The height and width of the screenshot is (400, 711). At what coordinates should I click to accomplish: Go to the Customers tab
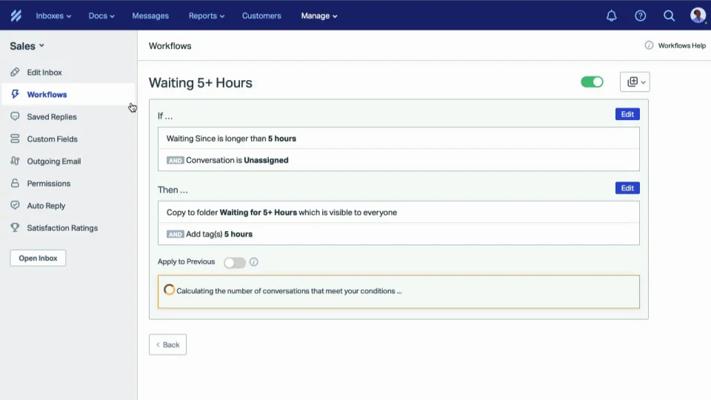pyautogui.click(x=261, y=16)
